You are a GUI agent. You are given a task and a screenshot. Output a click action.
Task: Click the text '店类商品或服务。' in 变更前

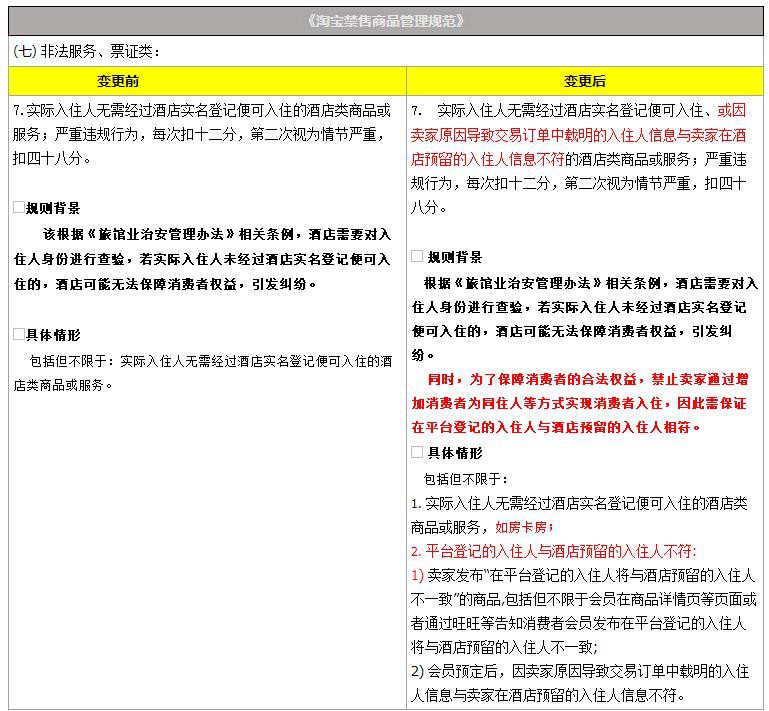pos(63,385)
